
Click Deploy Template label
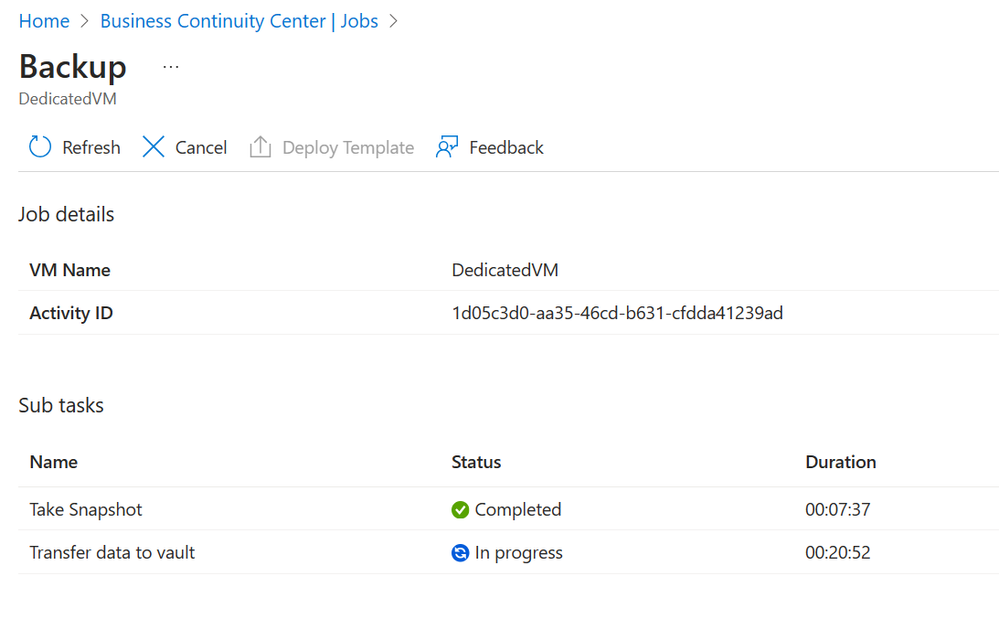click(x=348, y=148)
